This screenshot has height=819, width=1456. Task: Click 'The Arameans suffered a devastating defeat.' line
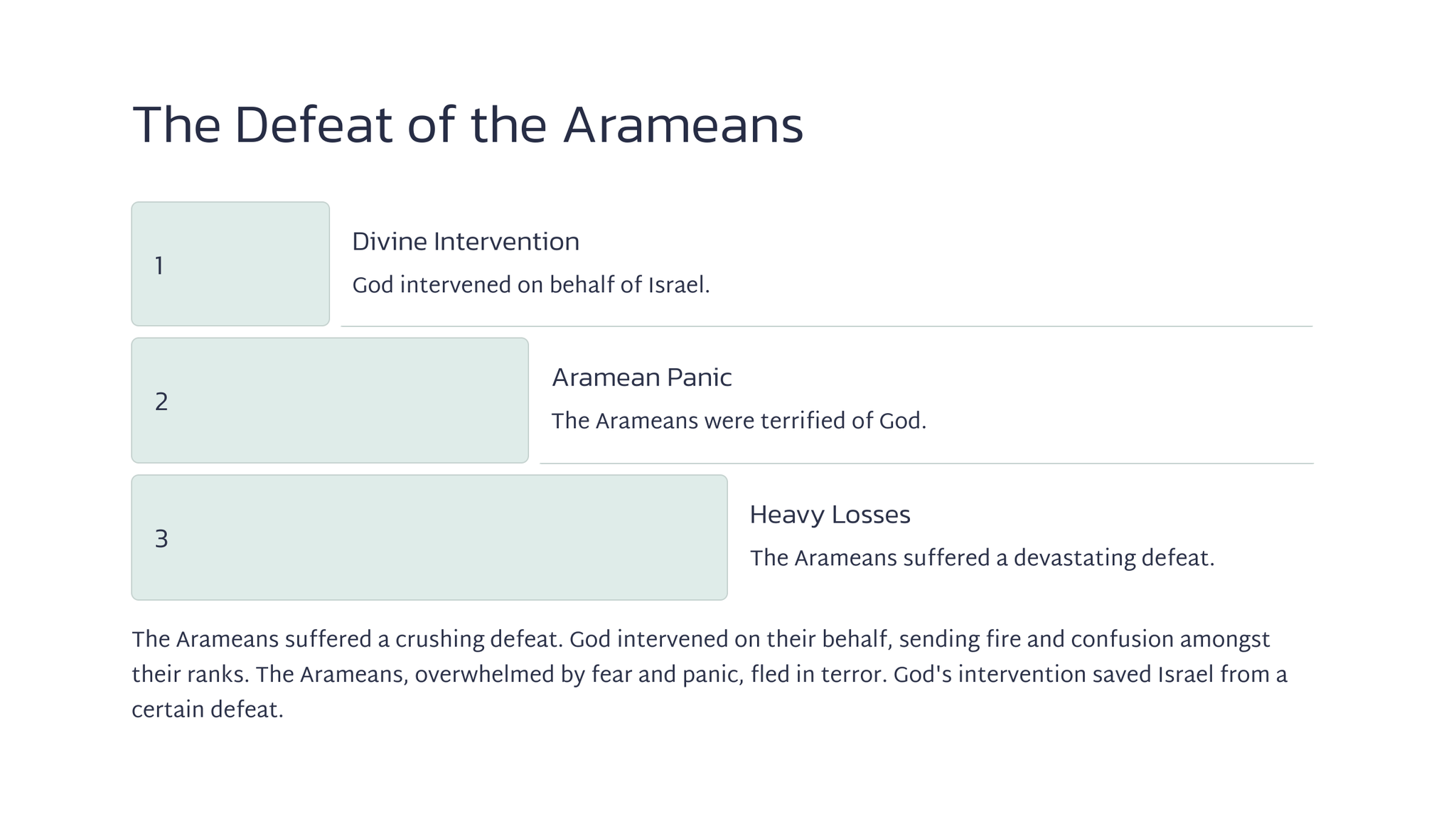pos(982,559)
